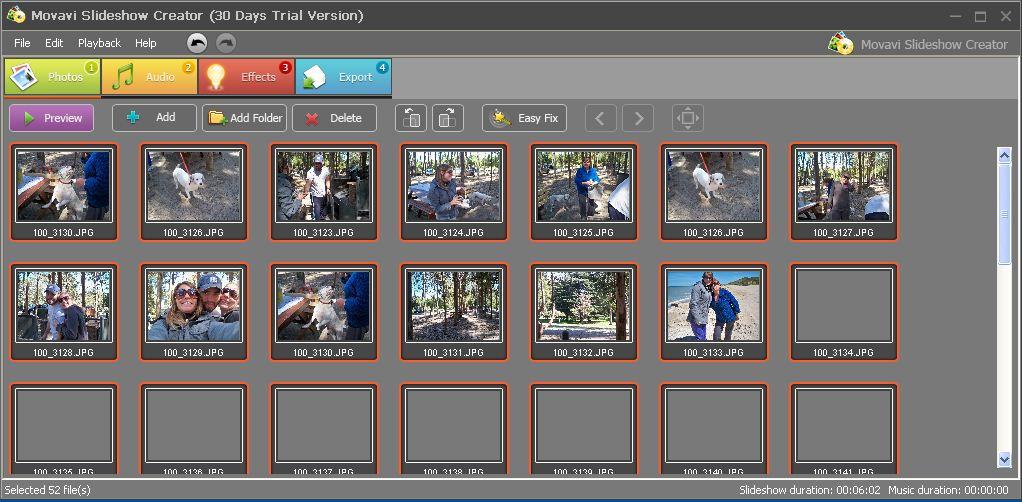Click the Add Folder button

(x=245, y=118)
